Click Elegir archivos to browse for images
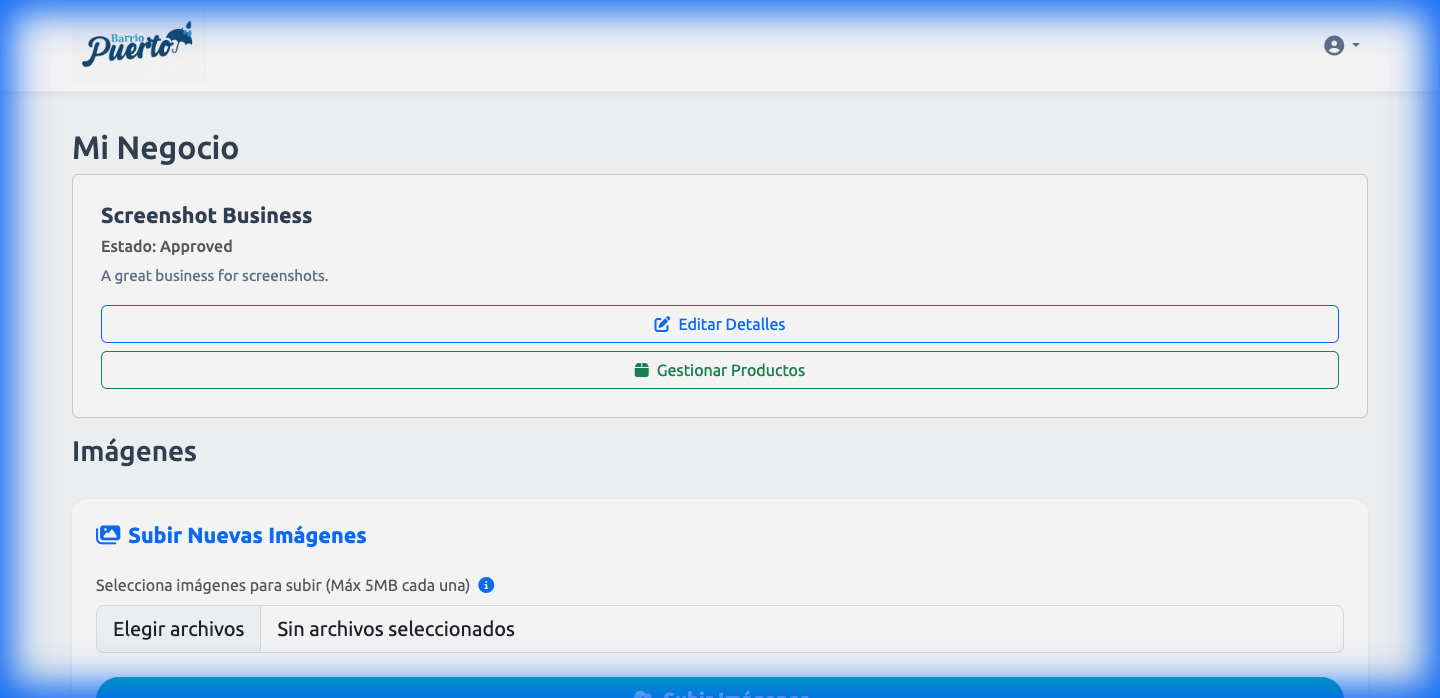 pyautogui.click(x=178, y=628)
